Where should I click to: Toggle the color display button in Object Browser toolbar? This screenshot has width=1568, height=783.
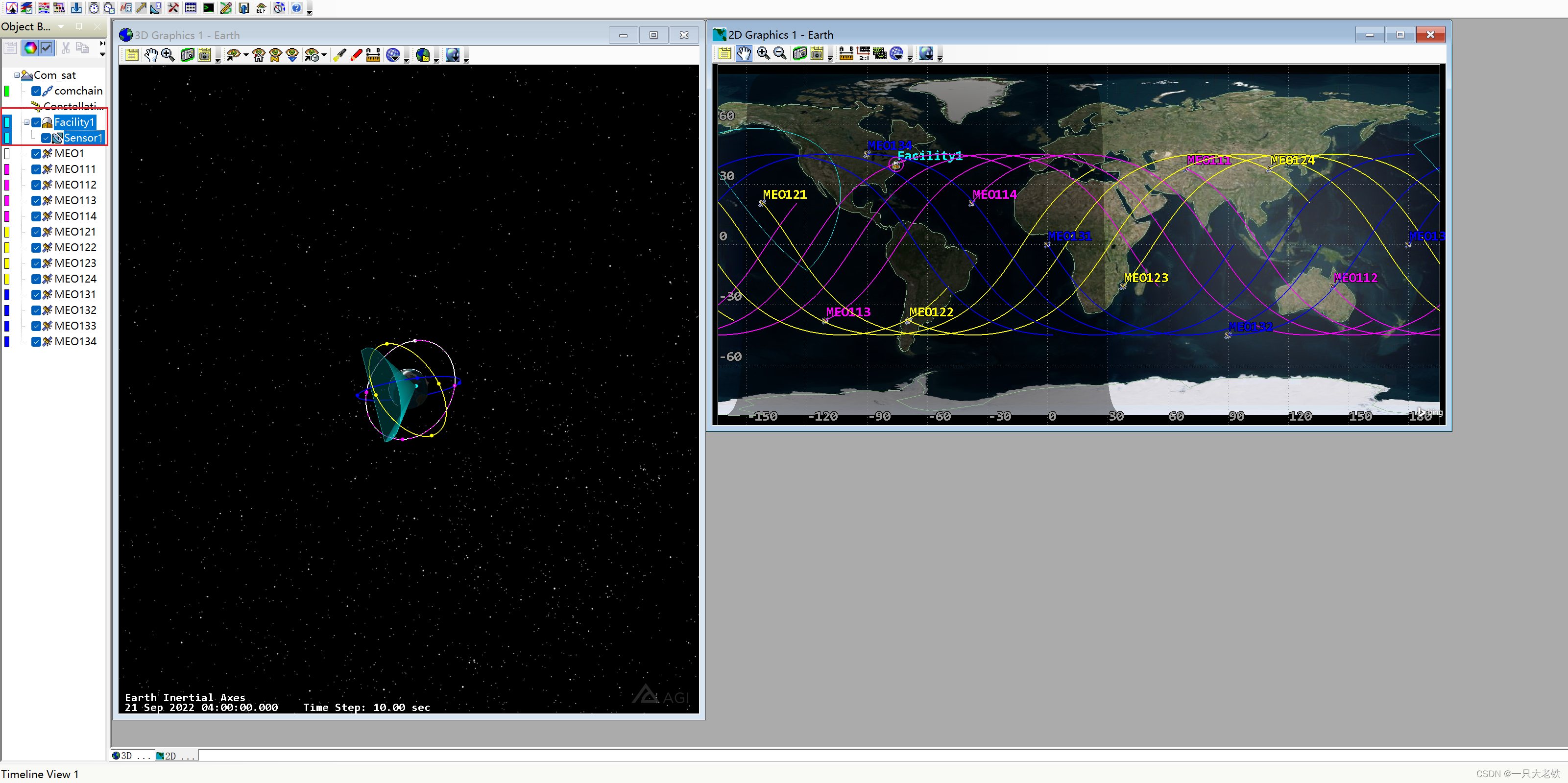[30, 47]
